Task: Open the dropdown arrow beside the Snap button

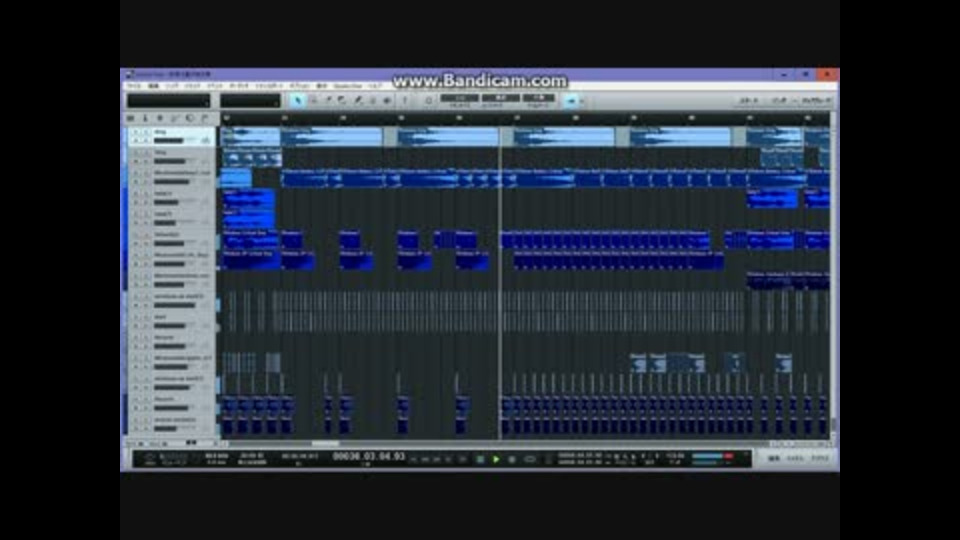Action: point(582,101)
